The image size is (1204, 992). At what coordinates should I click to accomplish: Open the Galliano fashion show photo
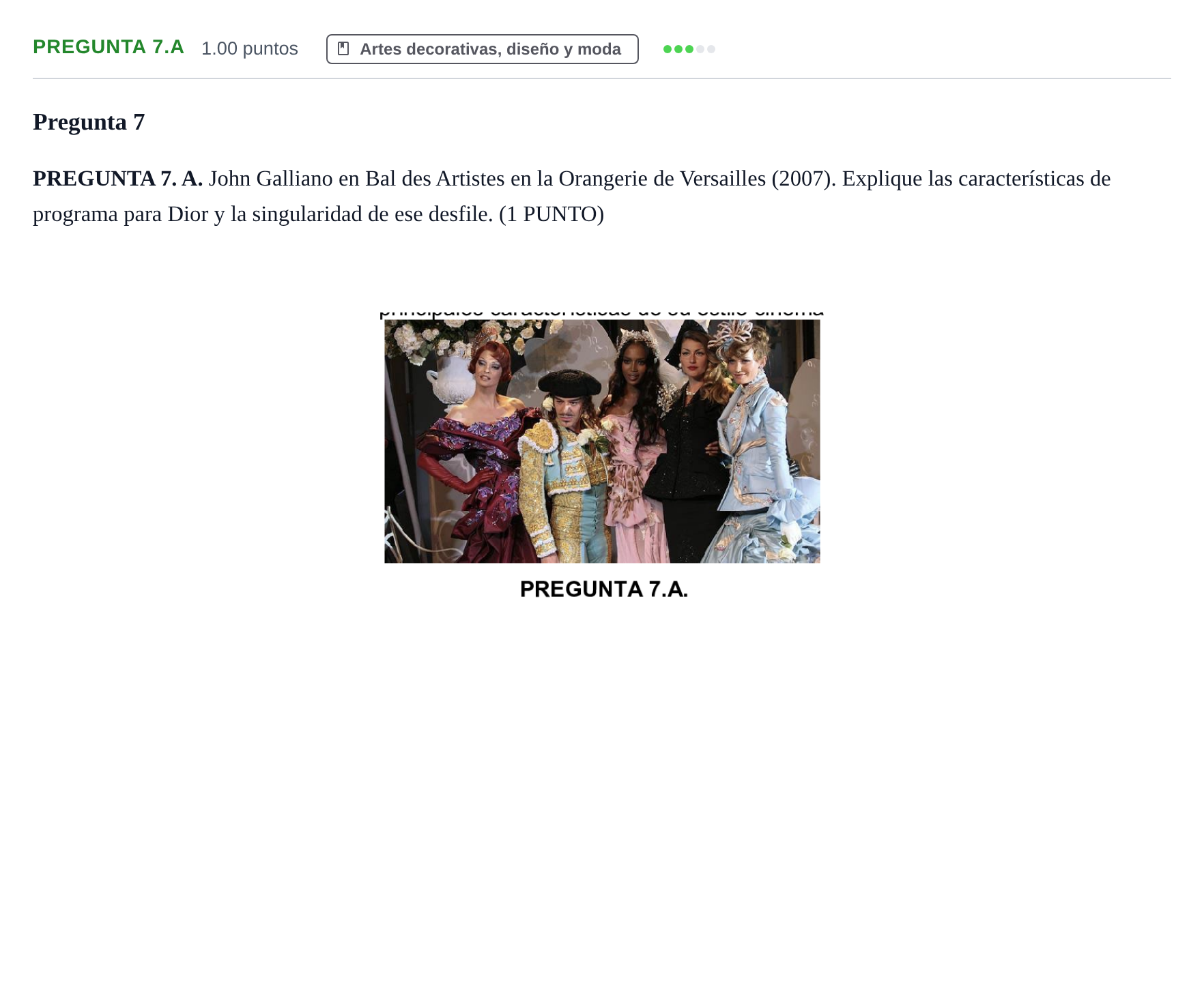point(602,441)
